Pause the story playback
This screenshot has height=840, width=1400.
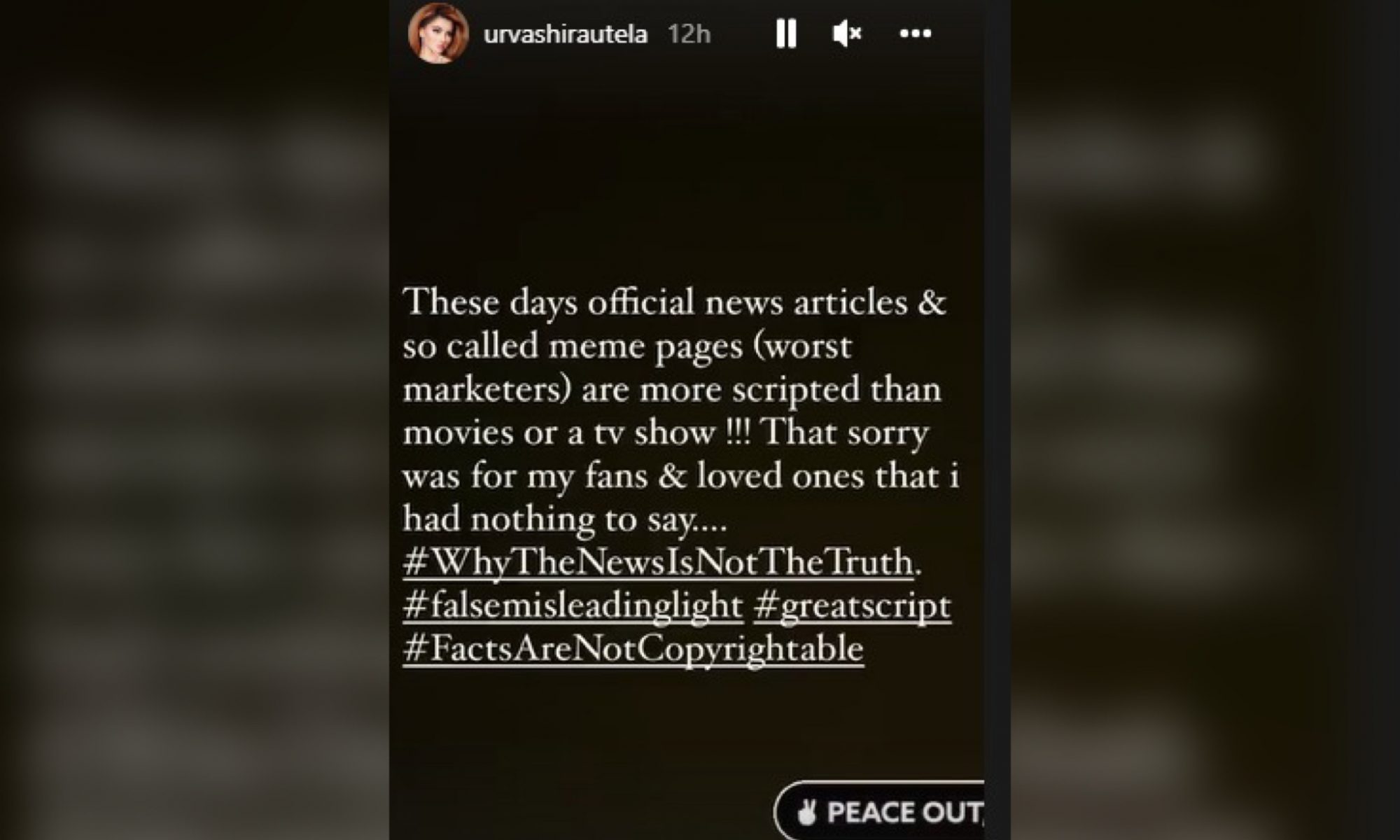click(786, 33)
